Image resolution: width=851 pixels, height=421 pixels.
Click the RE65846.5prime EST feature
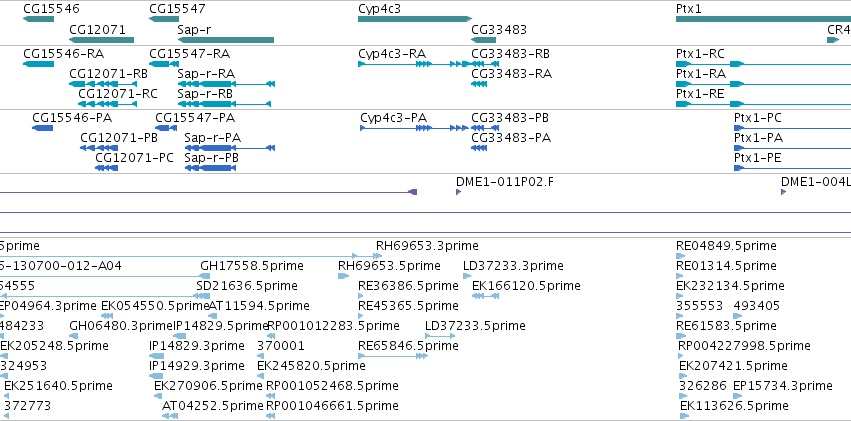tap(393, 356)
